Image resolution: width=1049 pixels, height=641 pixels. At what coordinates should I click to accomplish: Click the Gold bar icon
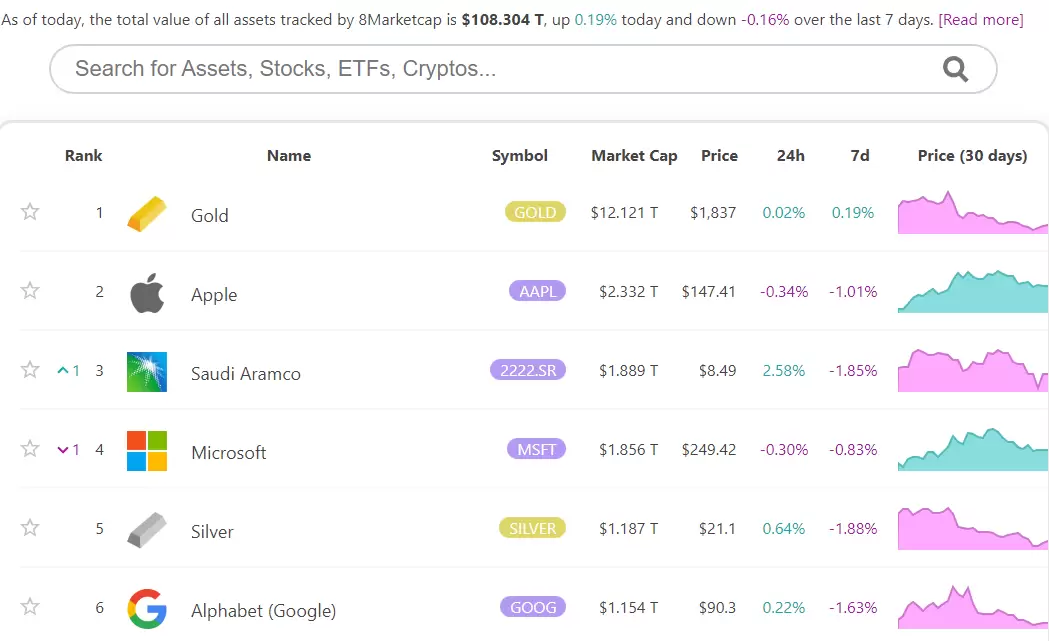[x=147, y=214]
